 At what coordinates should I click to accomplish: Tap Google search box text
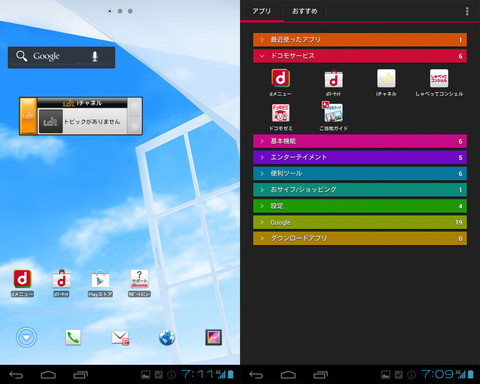[x=46, y=56]
